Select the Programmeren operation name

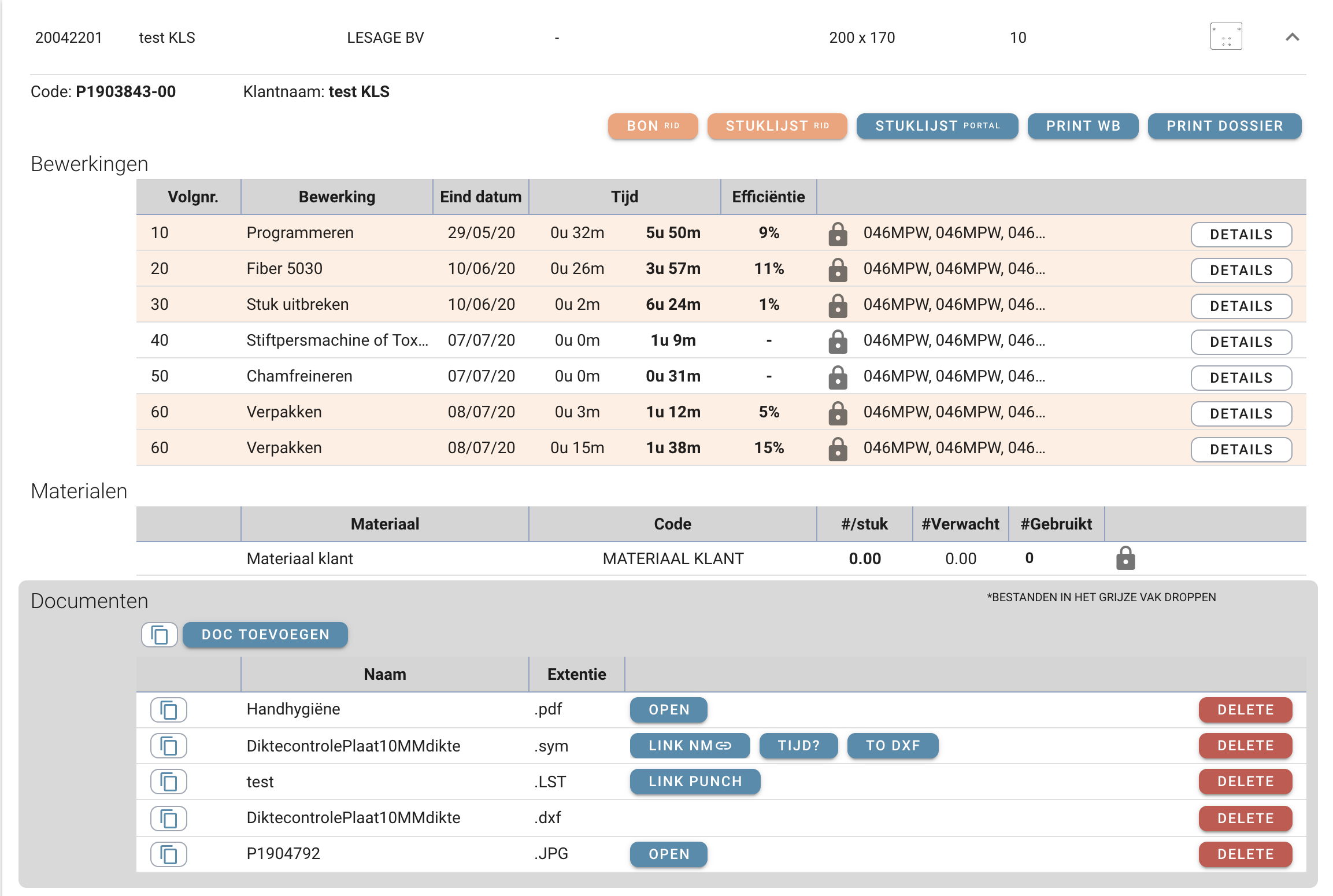point(300,233)
